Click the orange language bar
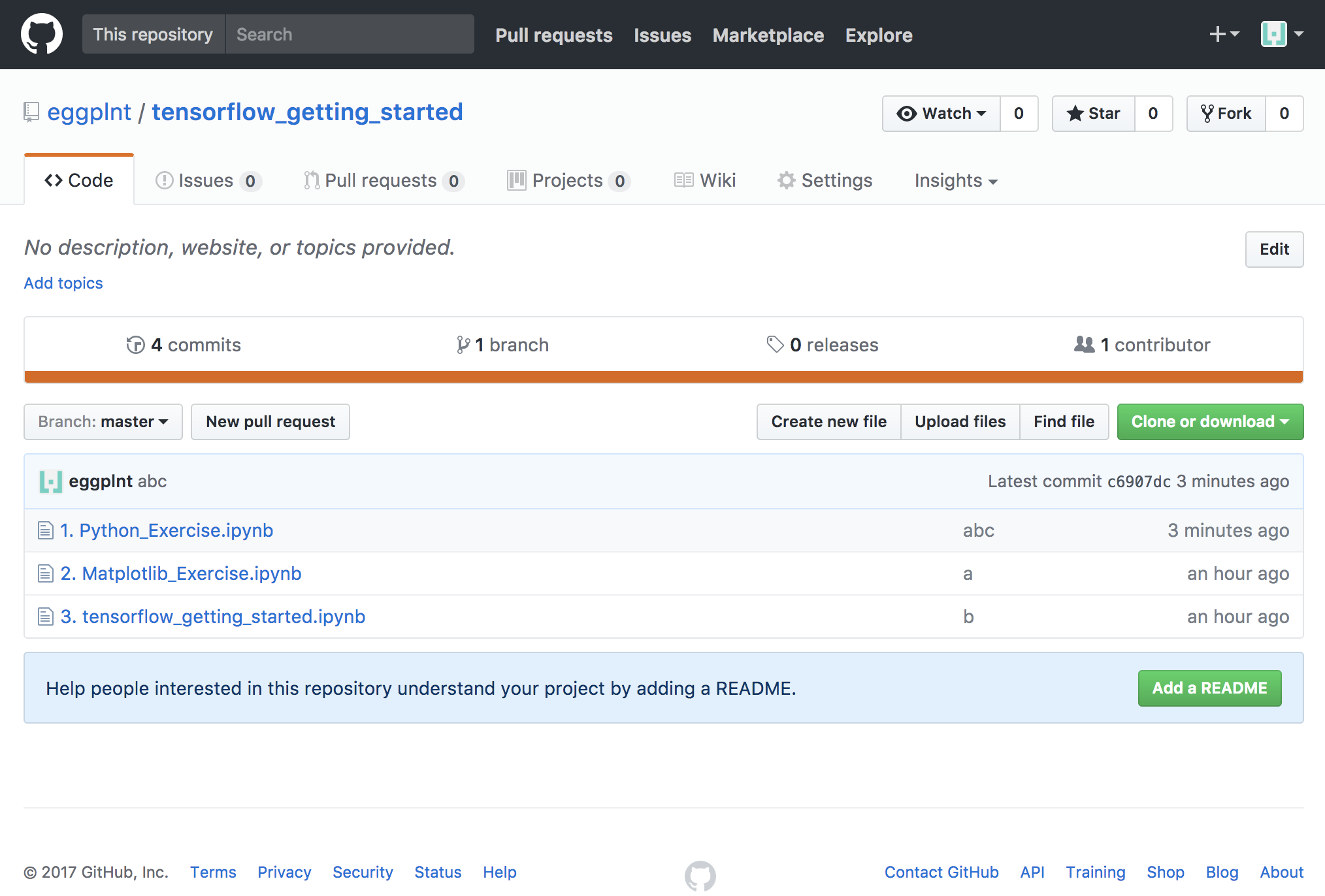 pos(664,377)
